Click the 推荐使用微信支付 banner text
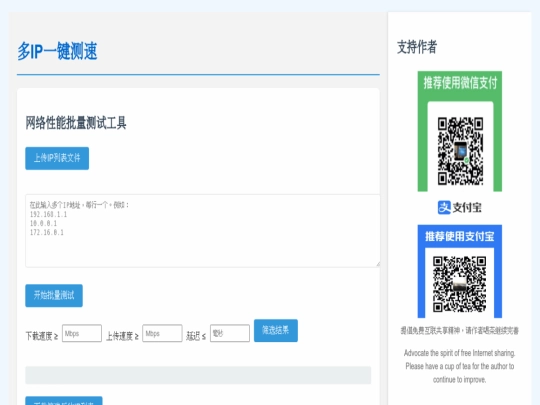Viewport: 540px width, 405px height. [460, 83]
